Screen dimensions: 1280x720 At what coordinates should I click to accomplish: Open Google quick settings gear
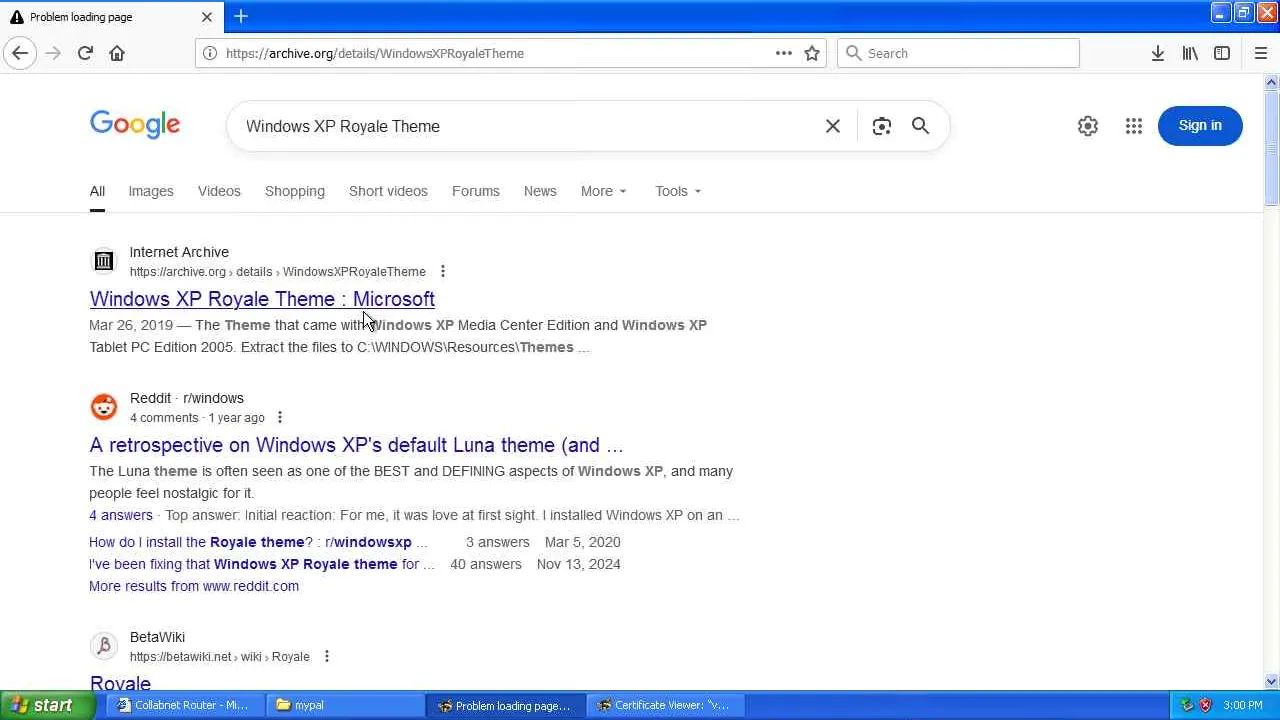1088,126
